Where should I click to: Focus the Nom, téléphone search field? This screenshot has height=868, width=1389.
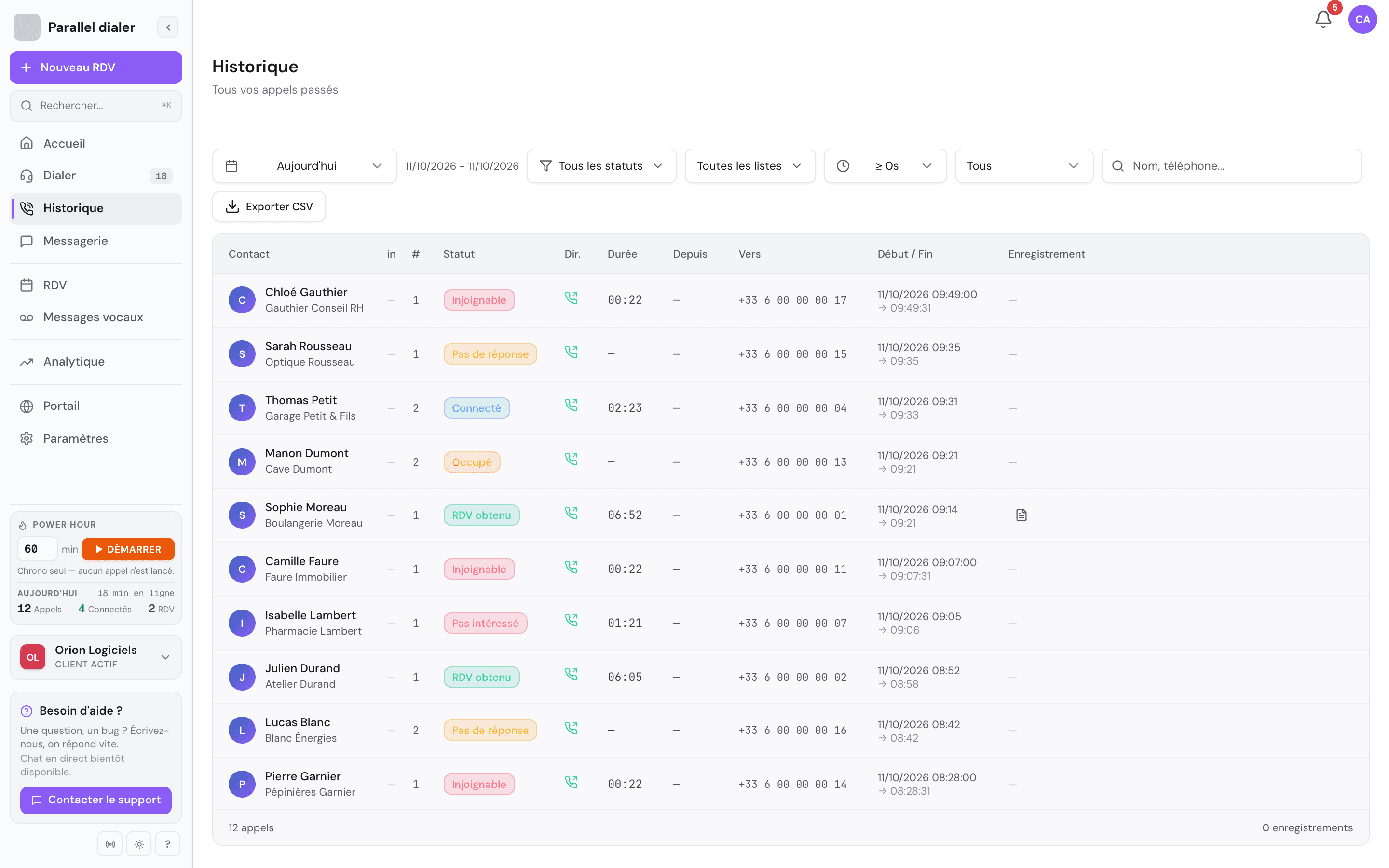pos(1231,166)
